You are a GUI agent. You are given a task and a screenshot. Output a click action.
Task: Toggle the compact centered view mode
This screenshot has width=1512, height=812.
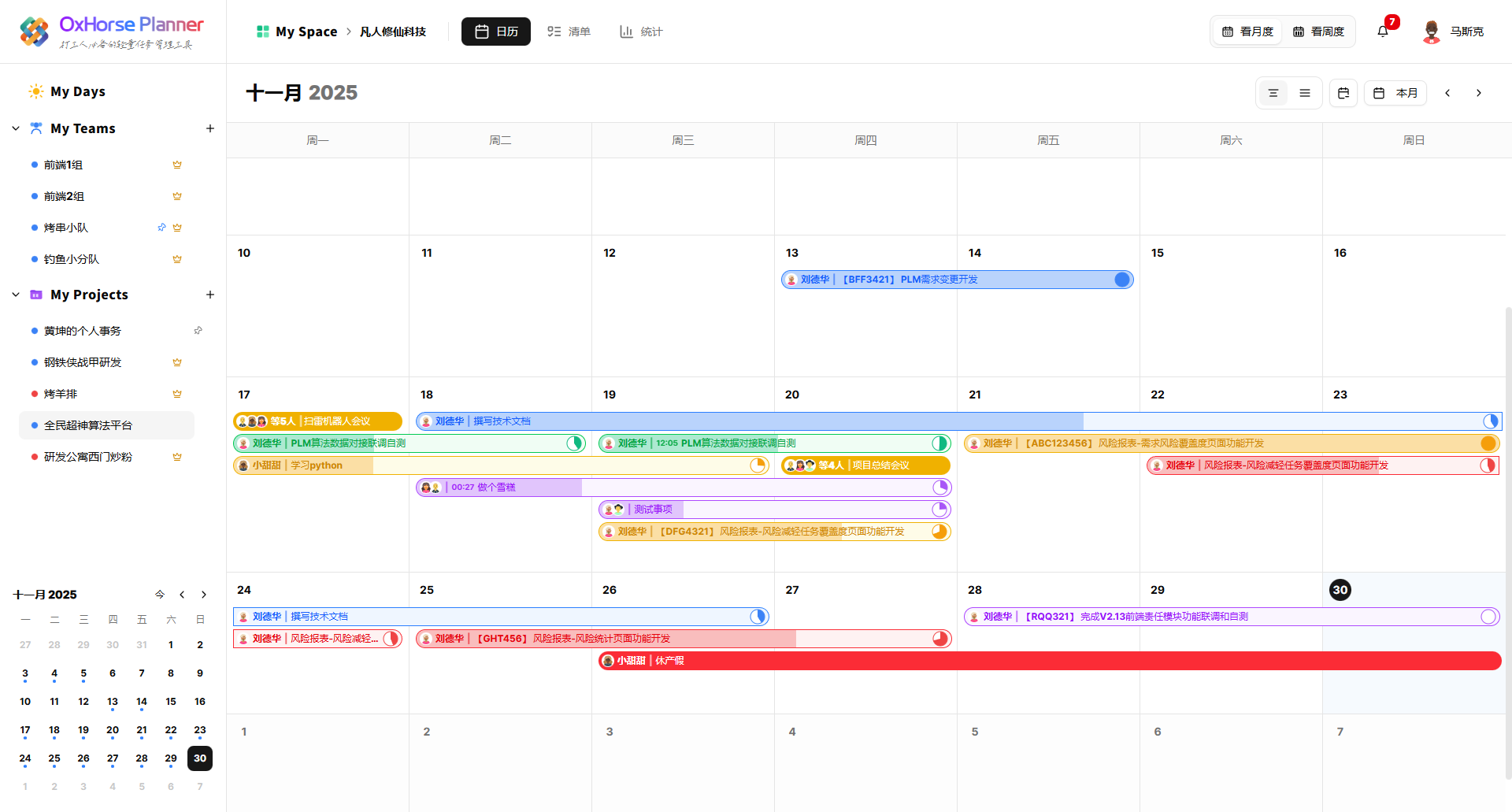coord(1273,93)
